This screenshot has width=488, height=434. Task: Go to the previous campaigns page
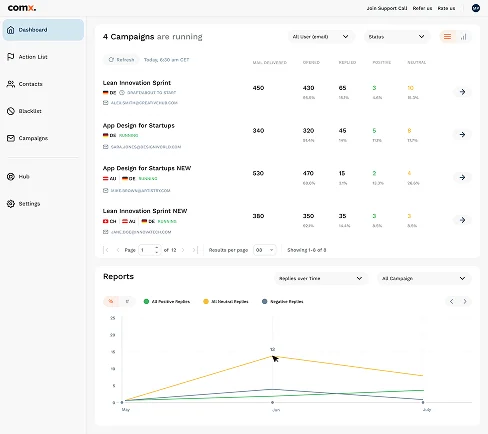118,250
